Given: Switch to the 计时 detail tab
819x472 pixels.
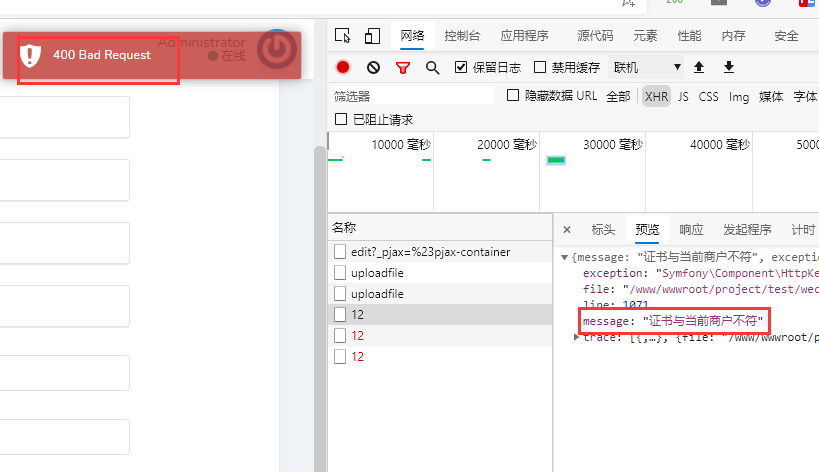Looking at the screenshot, I should (x=803, y=230).
